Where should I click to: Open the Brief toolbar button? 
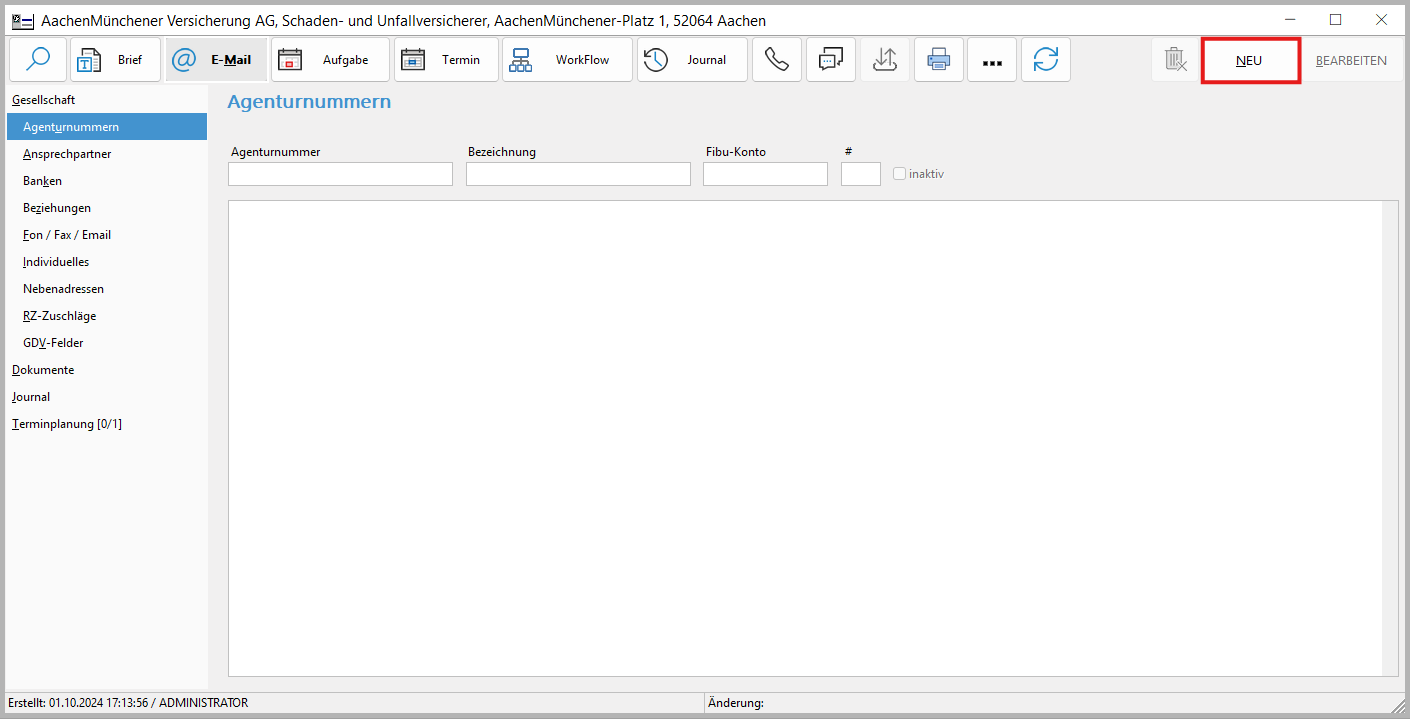pyautogui.click(x=115, y=60)
